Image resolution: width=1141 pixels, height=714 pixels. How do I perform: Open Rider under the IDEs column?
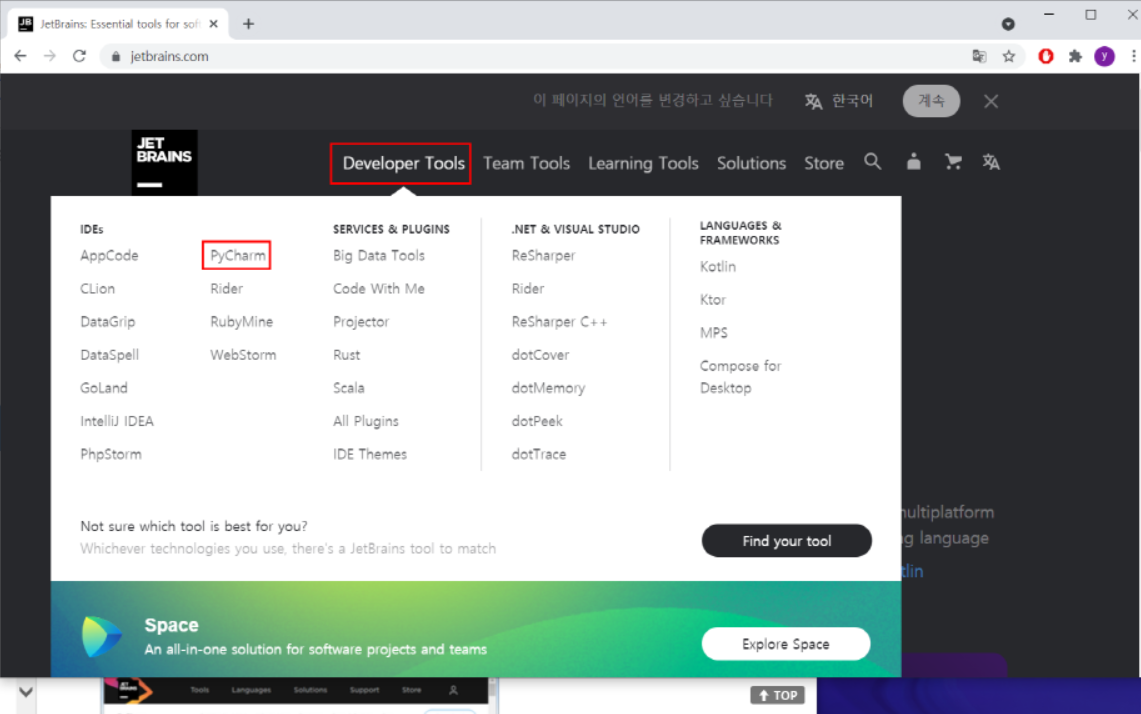pos(226,288)
